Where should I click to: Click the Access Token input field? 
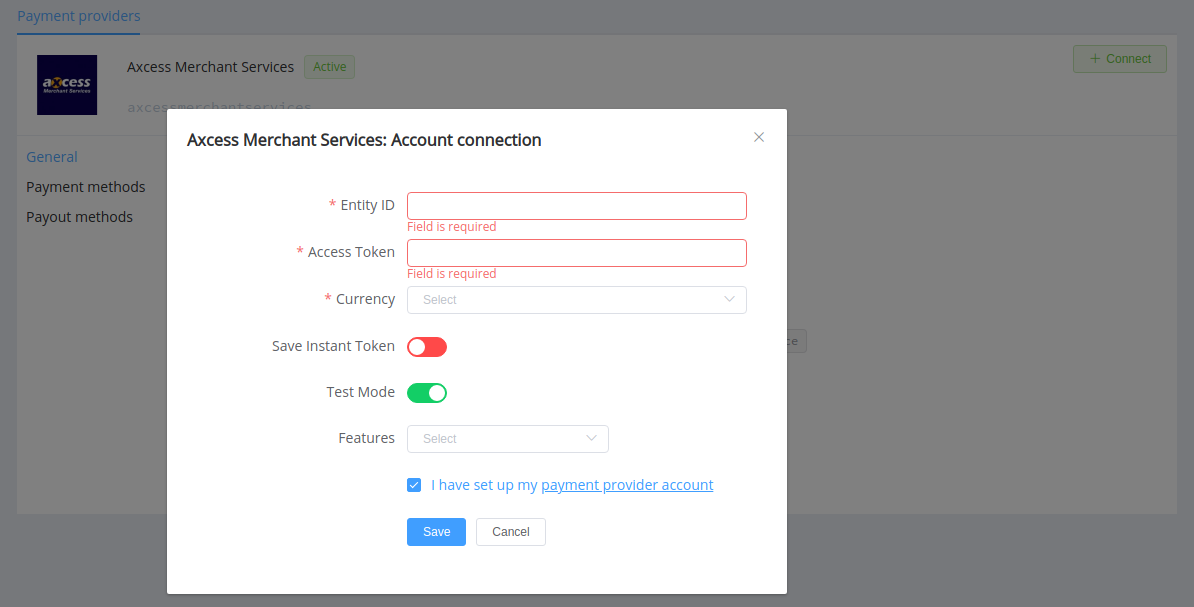[x=576, y=253]
